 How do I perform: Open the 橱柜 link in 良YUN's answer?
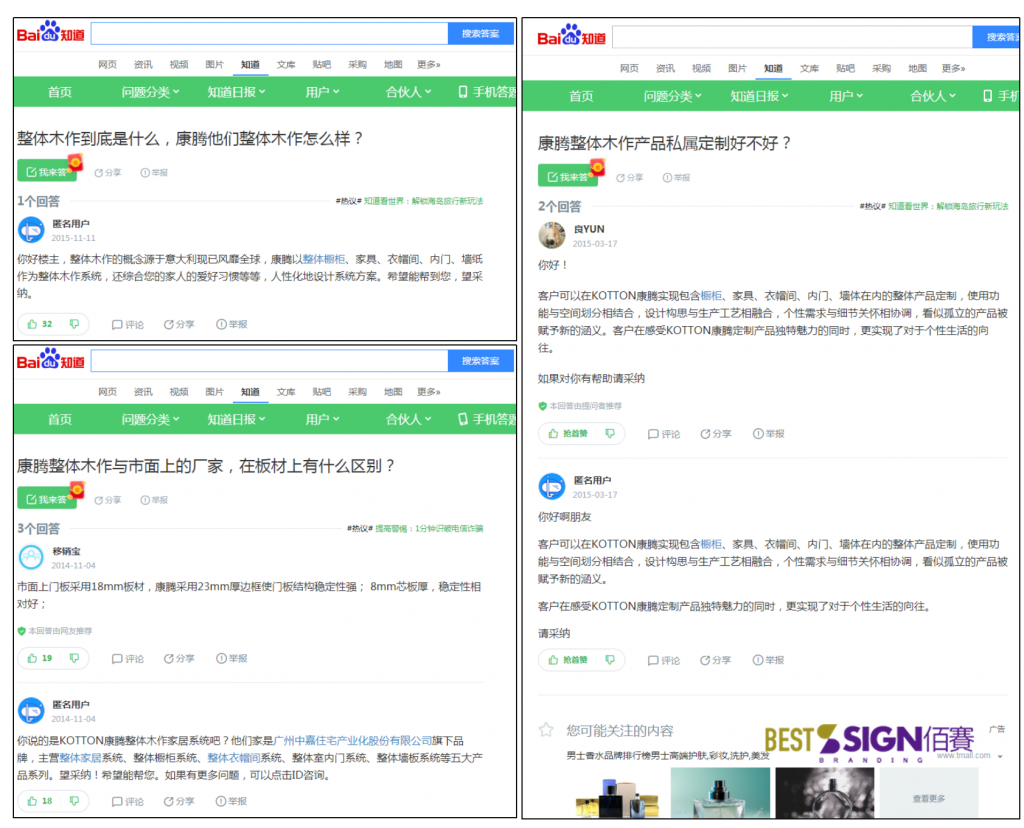[711, 296]
